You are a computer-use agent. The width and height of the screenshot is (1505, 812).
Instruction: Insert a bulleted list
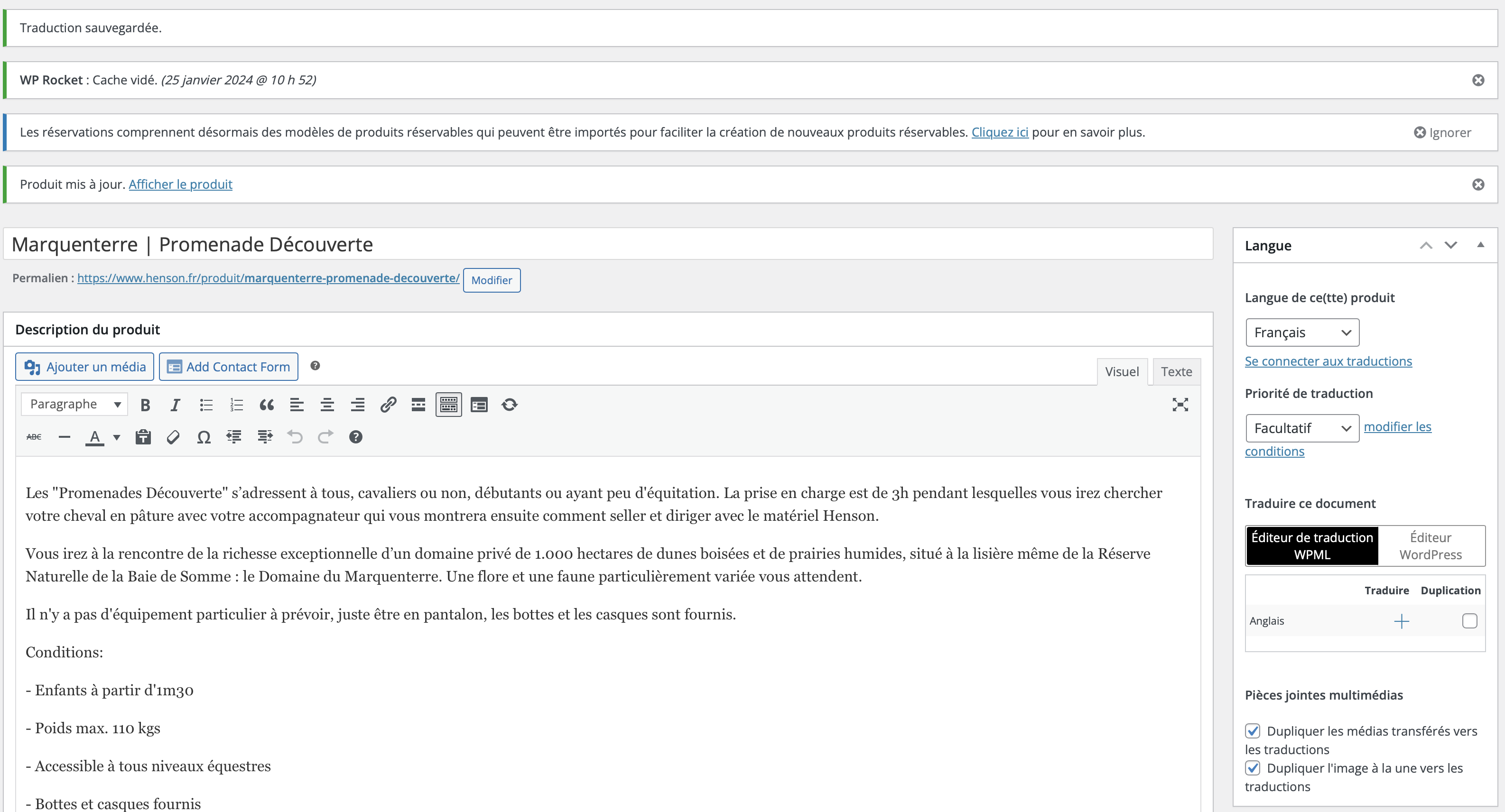pyautogui.click(x=205, y=405)
